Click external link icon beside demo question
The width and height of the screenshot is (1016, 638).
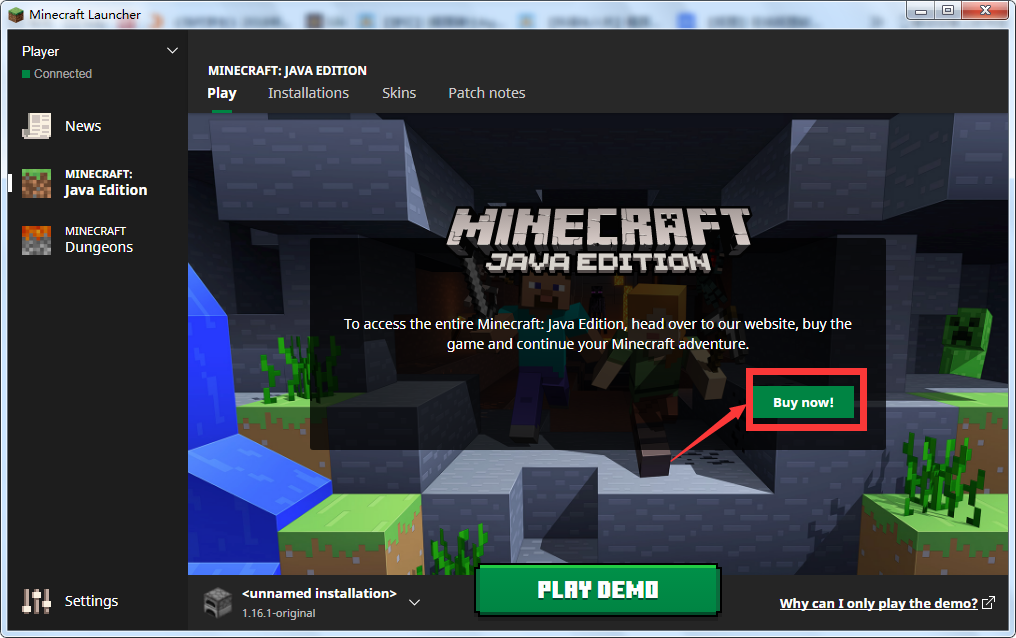(988, 603)
